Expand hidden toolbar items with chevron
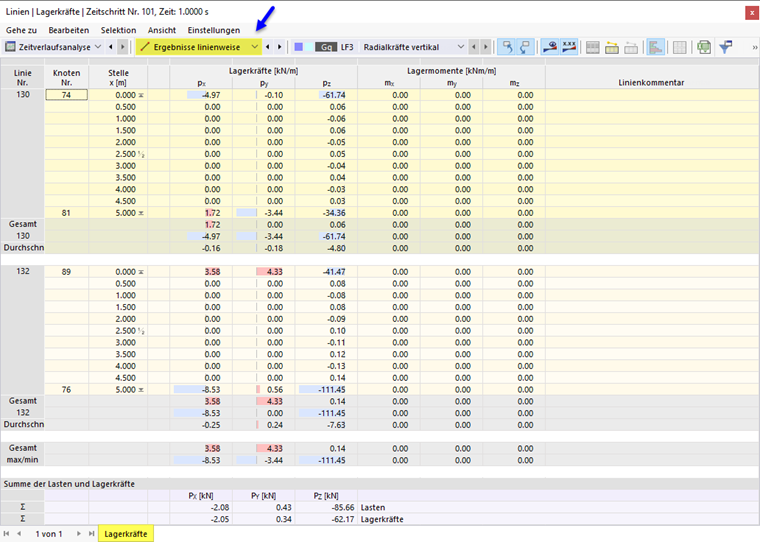Viewport: 760px width, 542px height. (753, 47)
